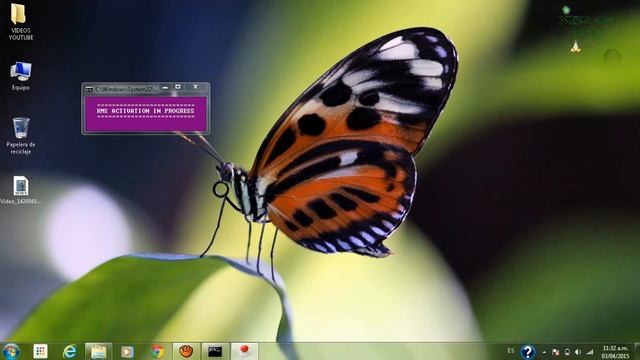640x360 pixels.
Task: Open the colorful grid apps icon in taskbar
Action: [x=40, y=351]
